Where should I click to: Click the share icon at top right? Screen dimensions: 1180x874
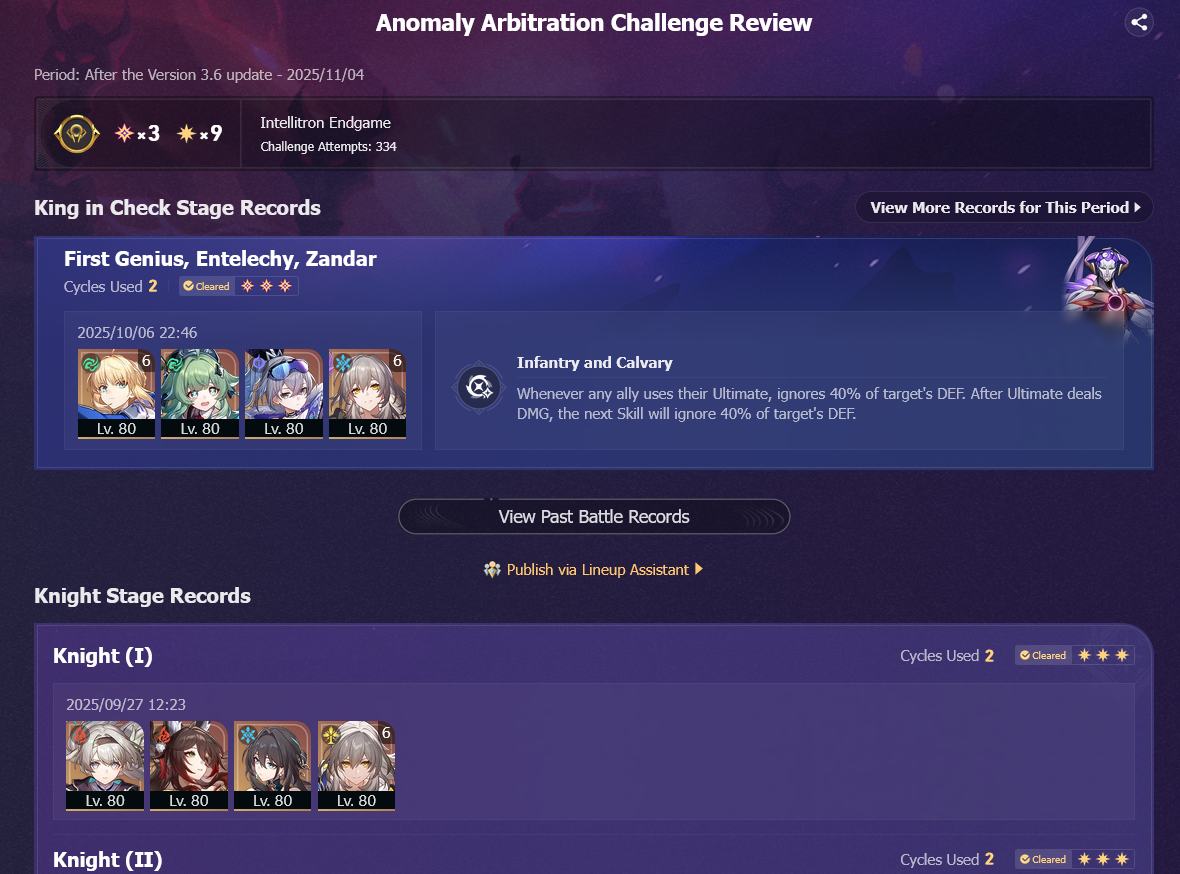pos(1139,23)
